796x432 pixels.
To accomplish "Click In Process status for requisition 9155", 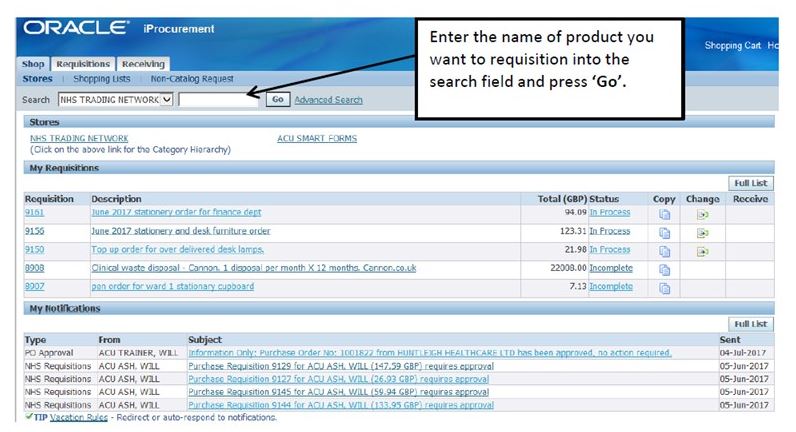I will 610,230.
